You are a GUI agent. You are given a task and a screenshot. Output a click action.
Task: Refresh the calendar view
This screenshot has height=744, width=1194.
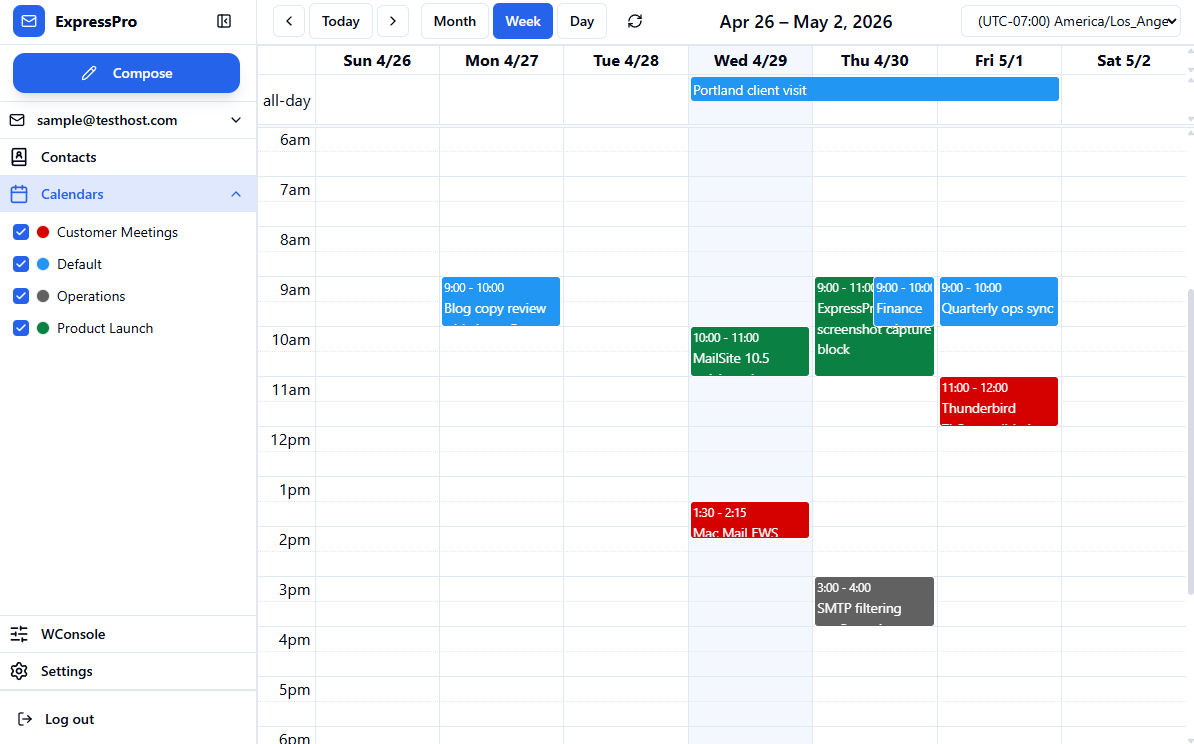pos(635,21)
